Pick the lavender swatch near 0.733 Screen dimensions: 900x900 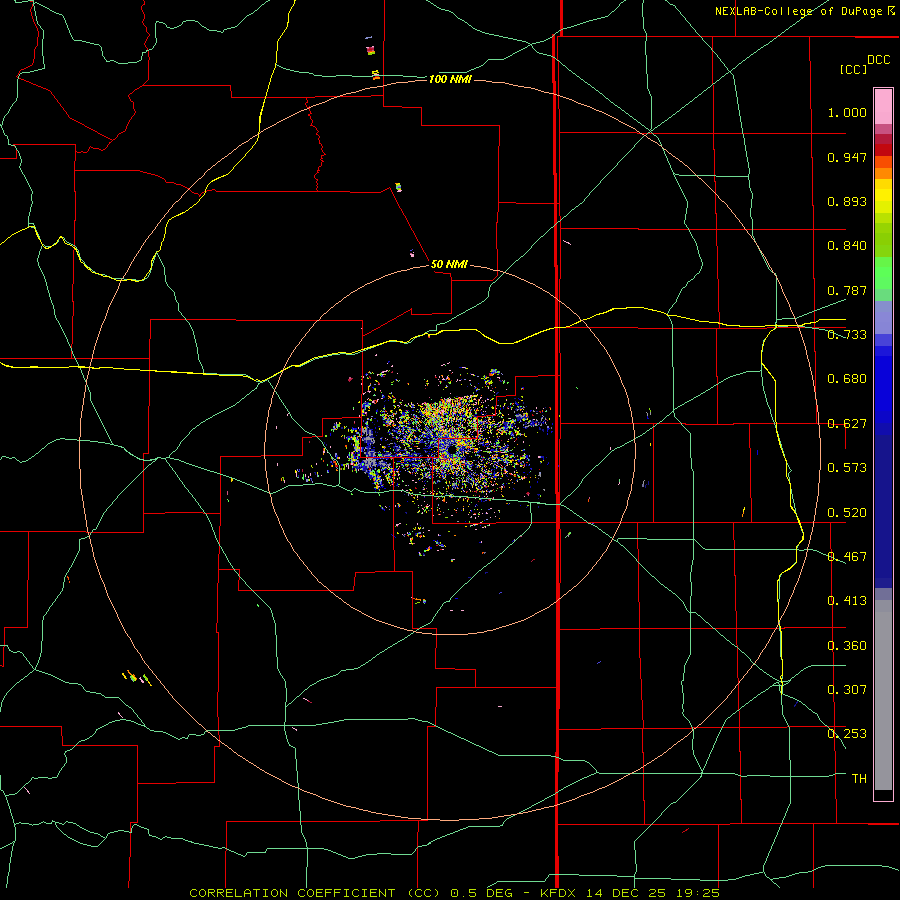[x=883, y=317]
